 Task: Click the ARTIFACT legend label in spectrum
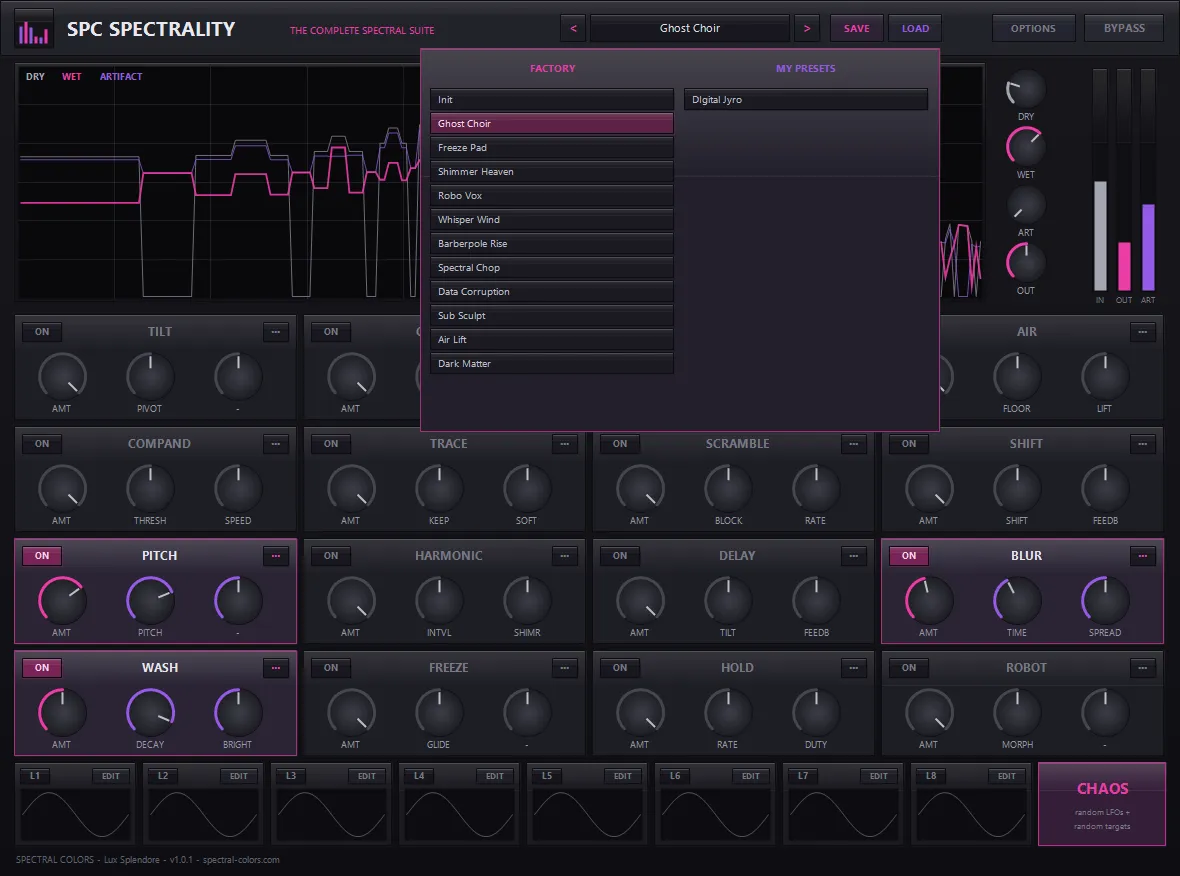[121, 77]
